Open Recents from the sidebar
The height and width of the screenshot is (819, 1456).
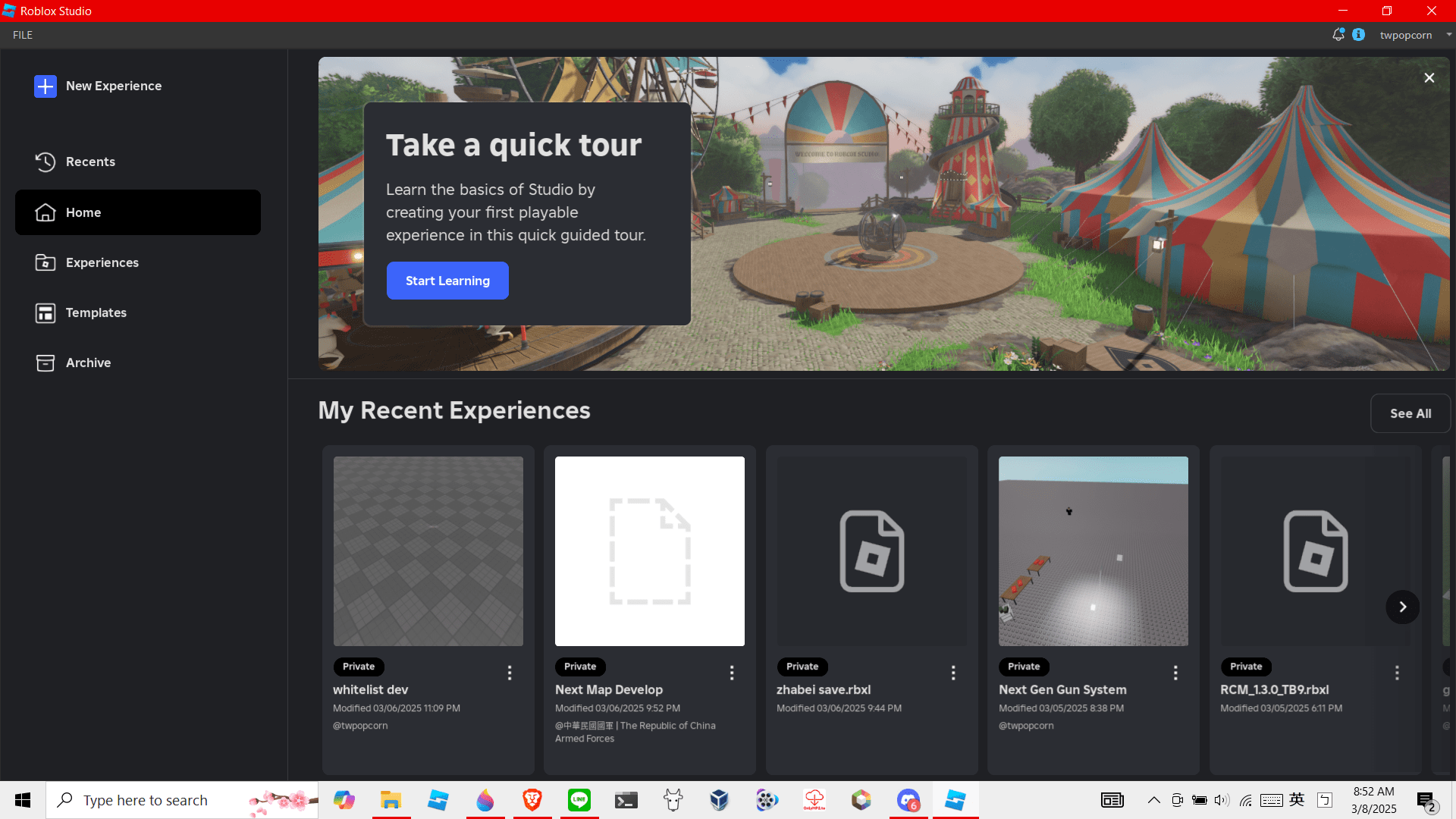click(x=89, y=162)
